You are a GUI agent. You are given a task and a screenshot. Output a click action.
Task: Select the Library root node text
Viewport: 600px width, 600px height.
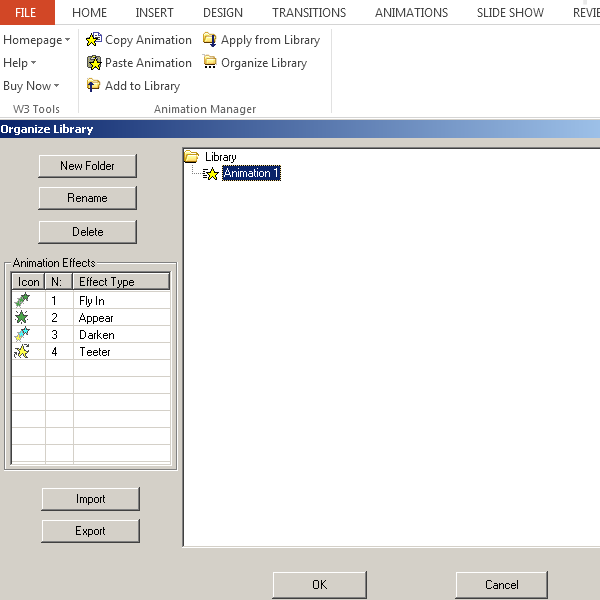pyautogui.click(x=221, y=157)
